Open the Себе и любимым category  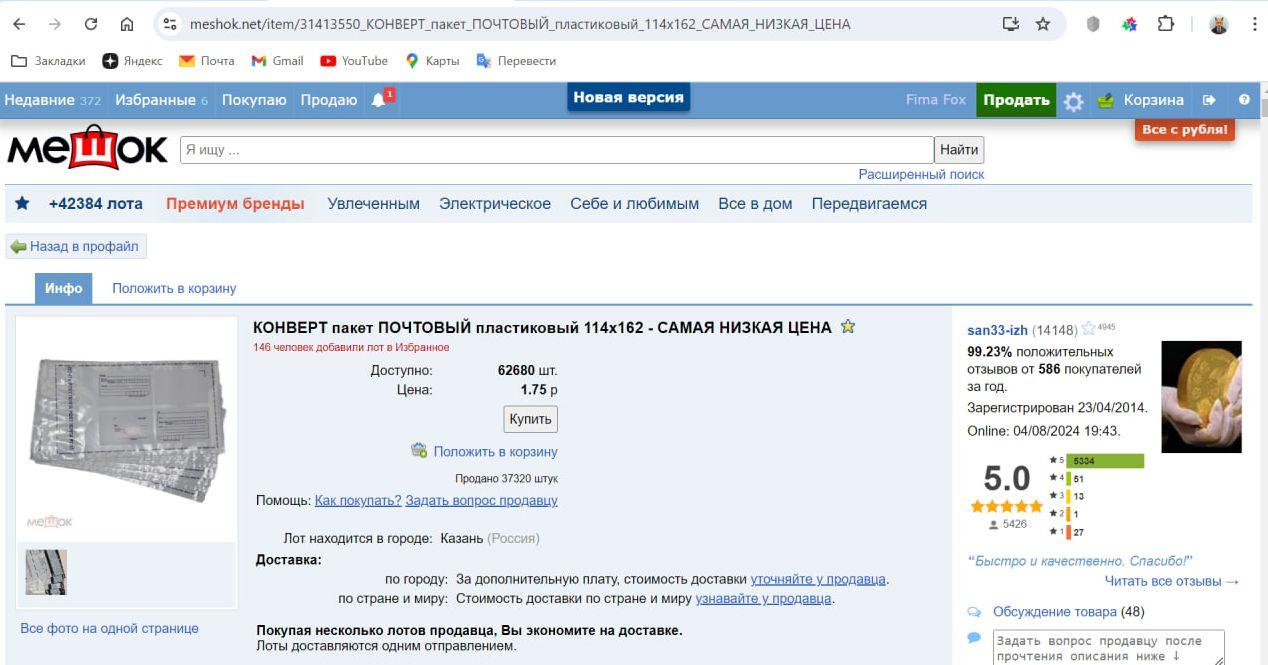(x=635, y=204)
